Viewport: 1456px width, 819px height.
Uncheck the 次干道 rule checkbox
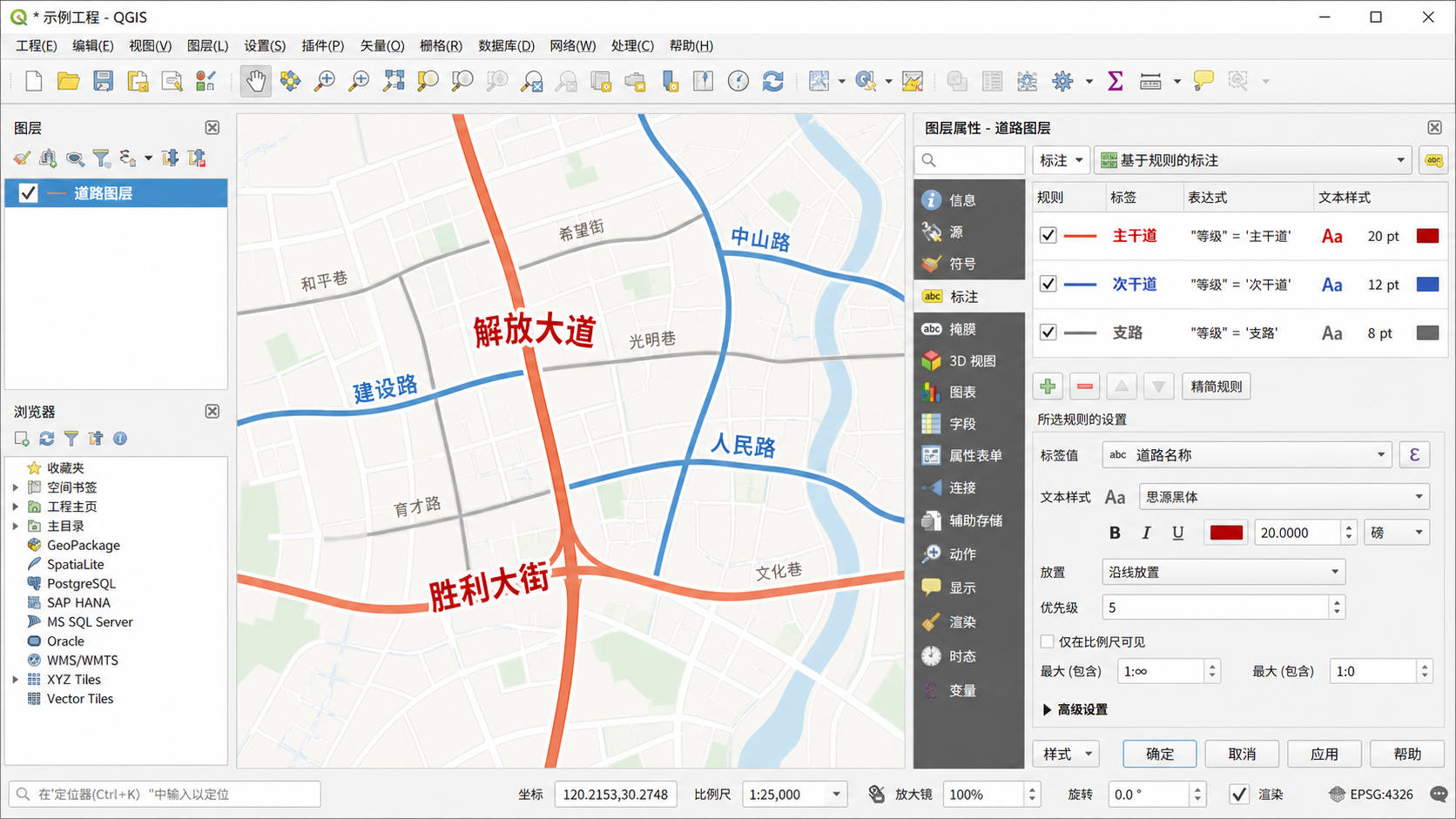1048,285
